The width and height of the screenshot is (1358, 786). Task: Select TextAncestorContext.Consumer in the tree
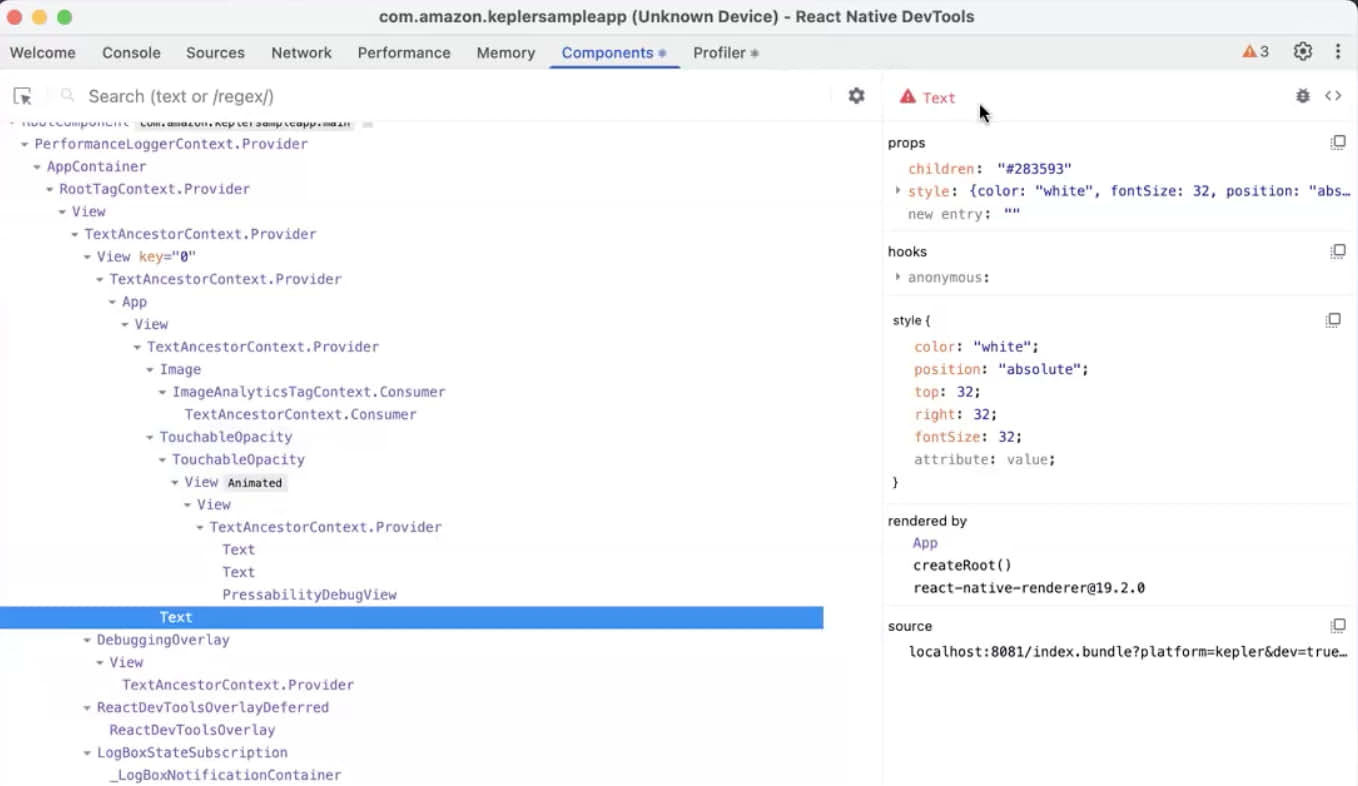(300, 415)
